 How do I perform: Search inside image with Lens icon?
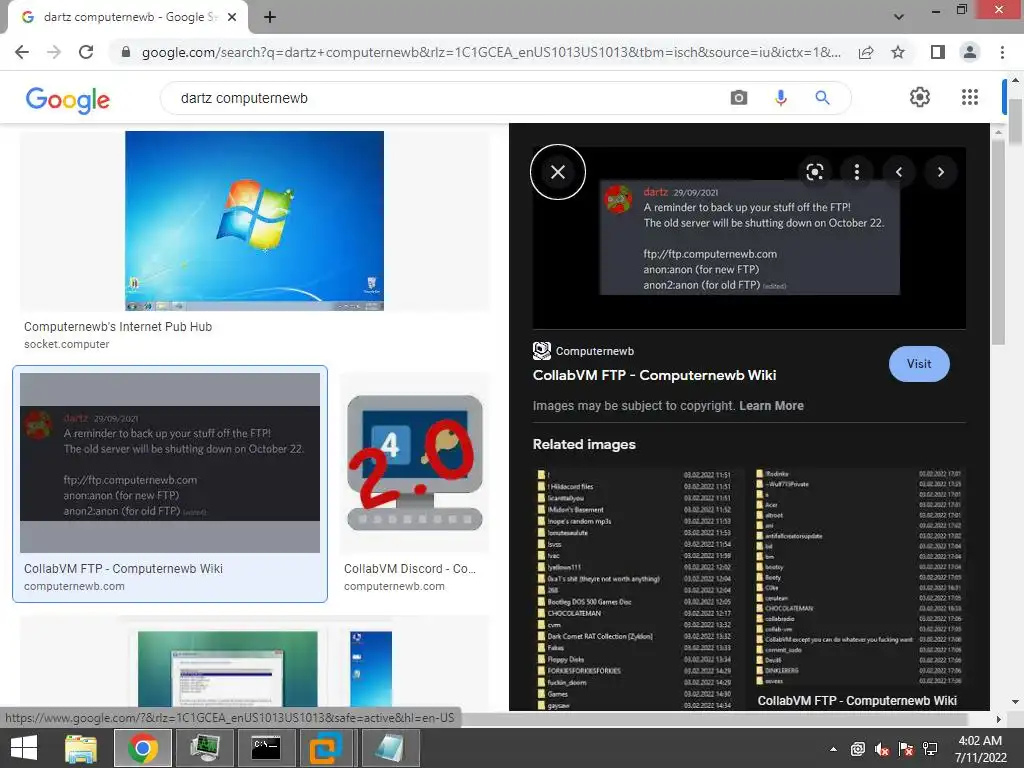814,172
